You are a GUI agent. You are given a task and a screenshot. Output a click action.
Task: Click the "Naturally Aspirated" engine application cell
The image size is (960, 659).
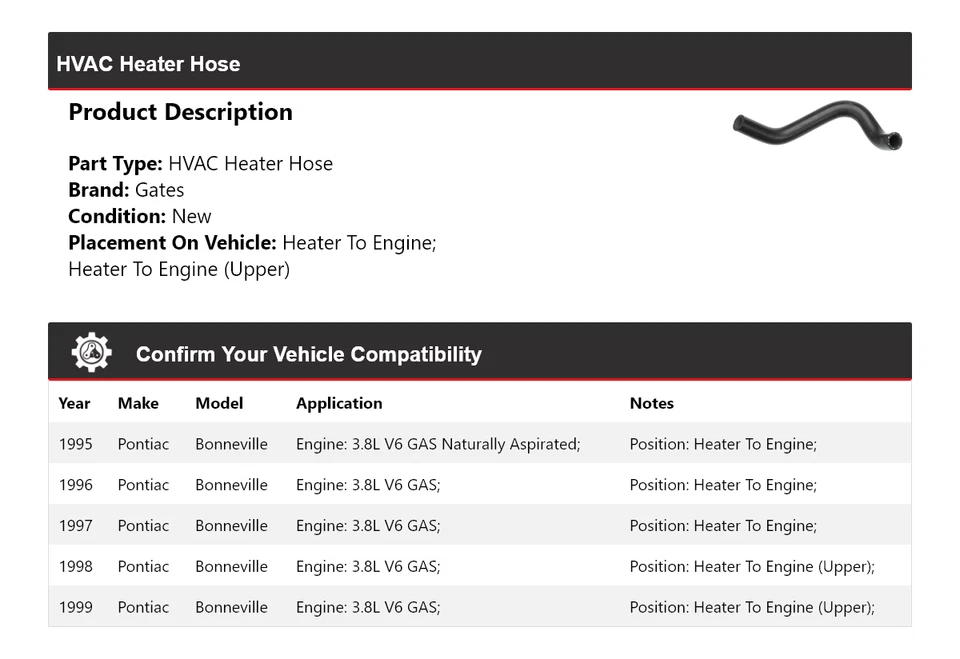(x=437, y=444)
